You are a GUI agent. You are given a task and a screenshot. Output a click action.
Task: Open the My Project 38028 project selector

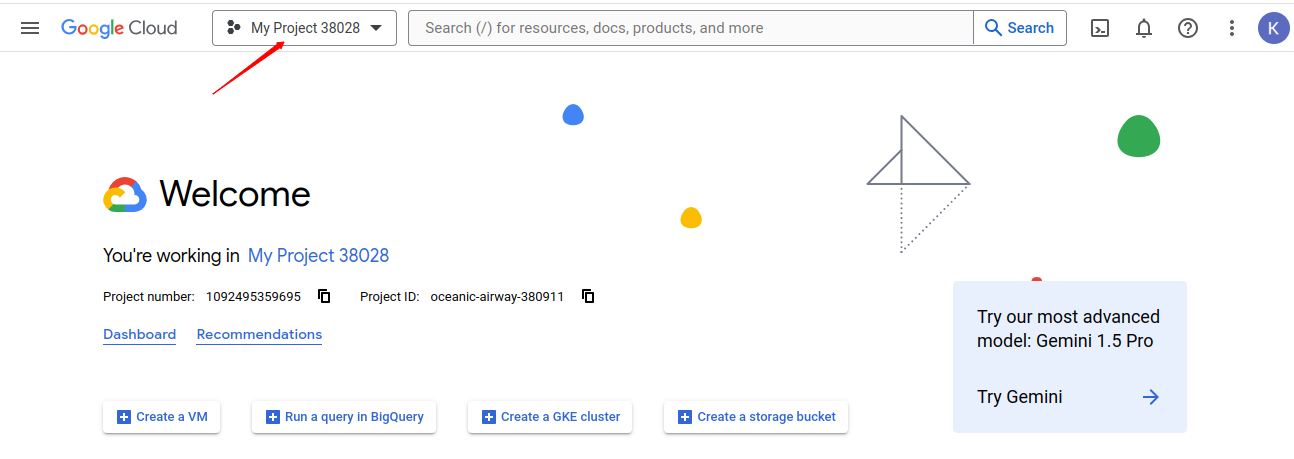(x=304, y=28)
